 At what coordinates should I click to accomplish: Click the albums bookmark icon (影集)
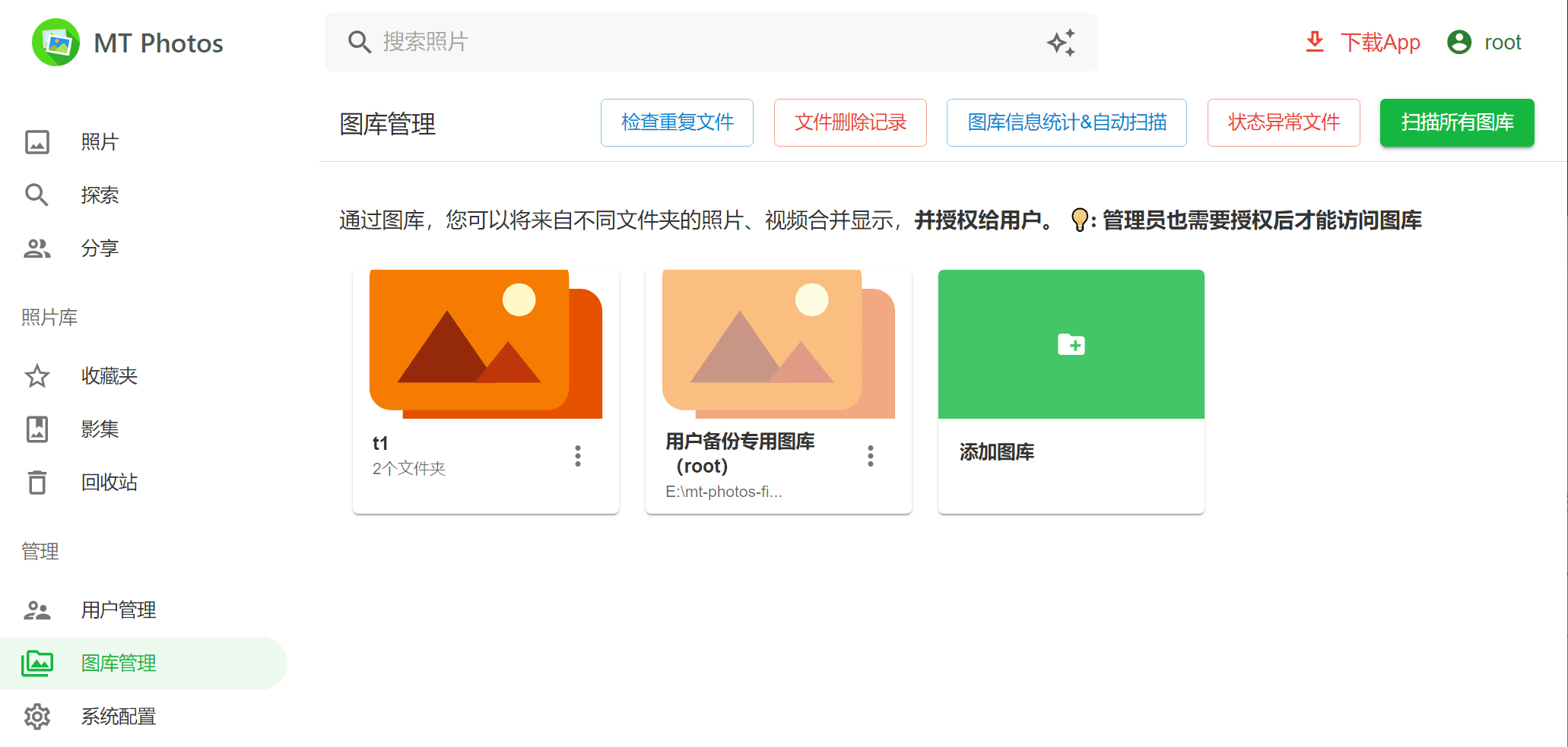click(37, 429)
